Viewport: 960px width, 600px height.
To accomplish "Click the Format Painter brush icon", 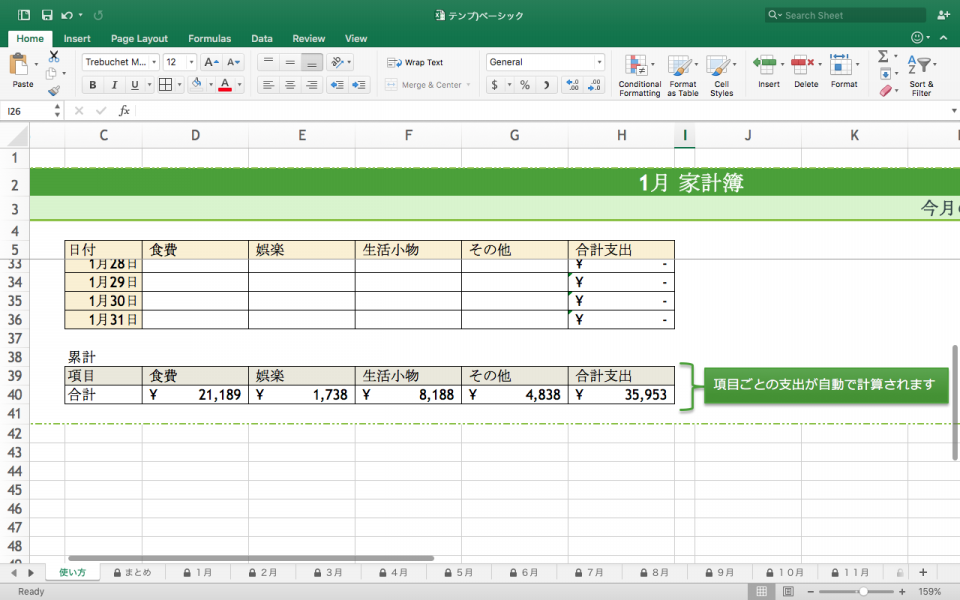I will coord(54,91).
